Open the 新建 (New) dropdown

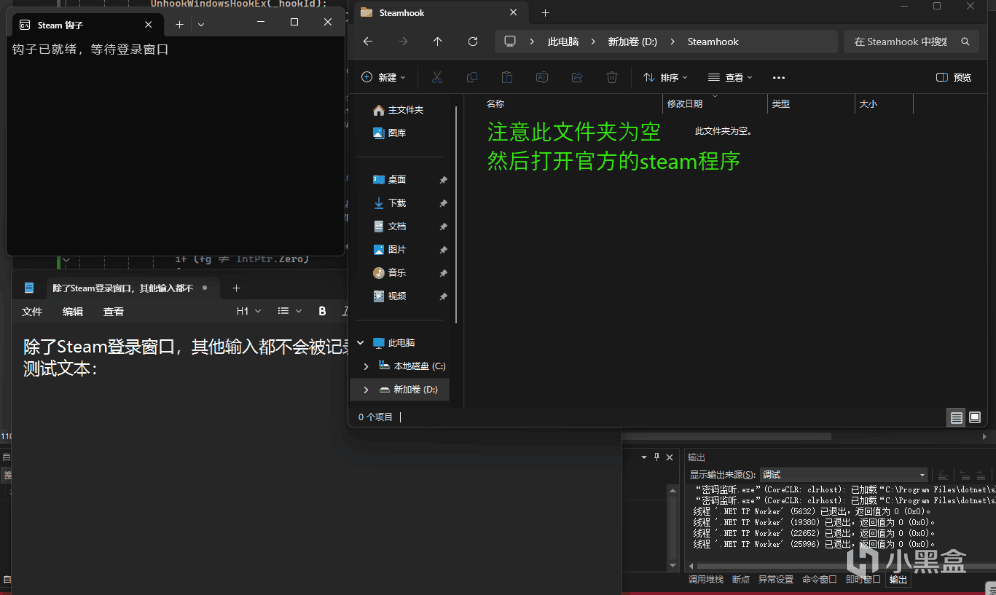tap(385, 77)
